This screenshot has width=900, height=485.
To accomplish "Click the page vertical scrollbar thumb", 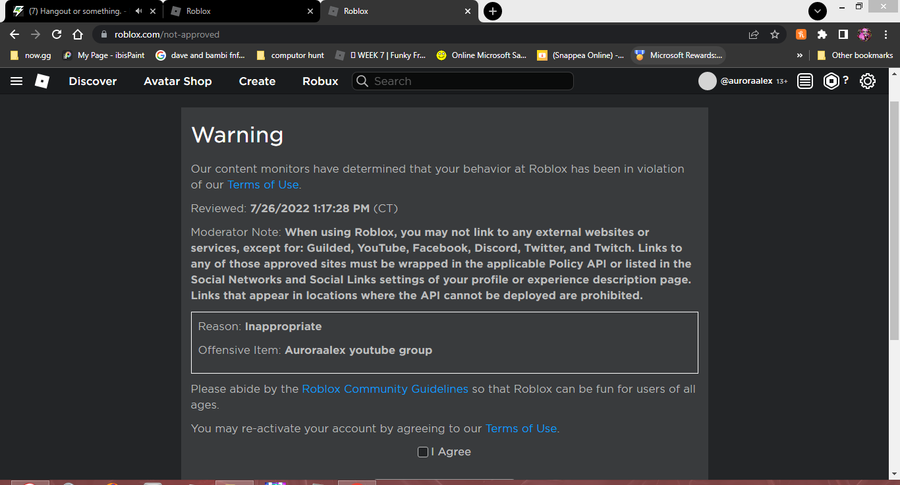I will [894, 221].
